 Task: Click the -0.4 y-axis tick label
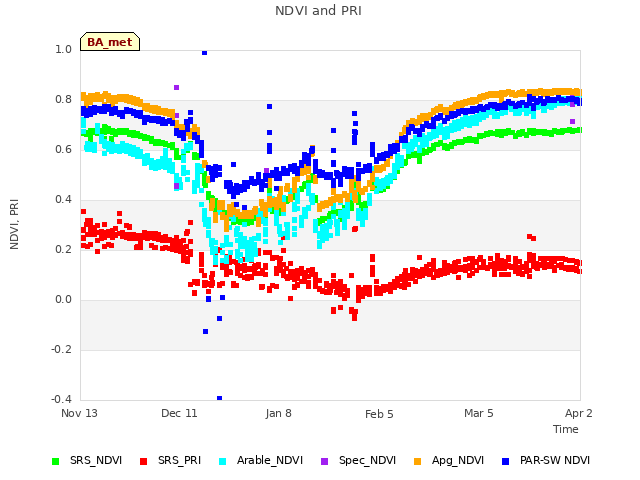click(61, 399)
